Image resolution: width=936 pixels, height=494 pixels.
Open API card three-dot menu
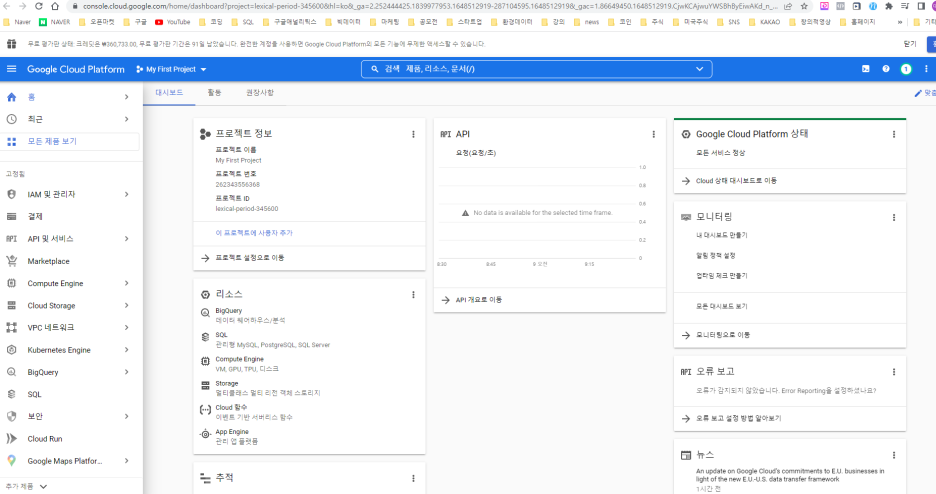654,134
